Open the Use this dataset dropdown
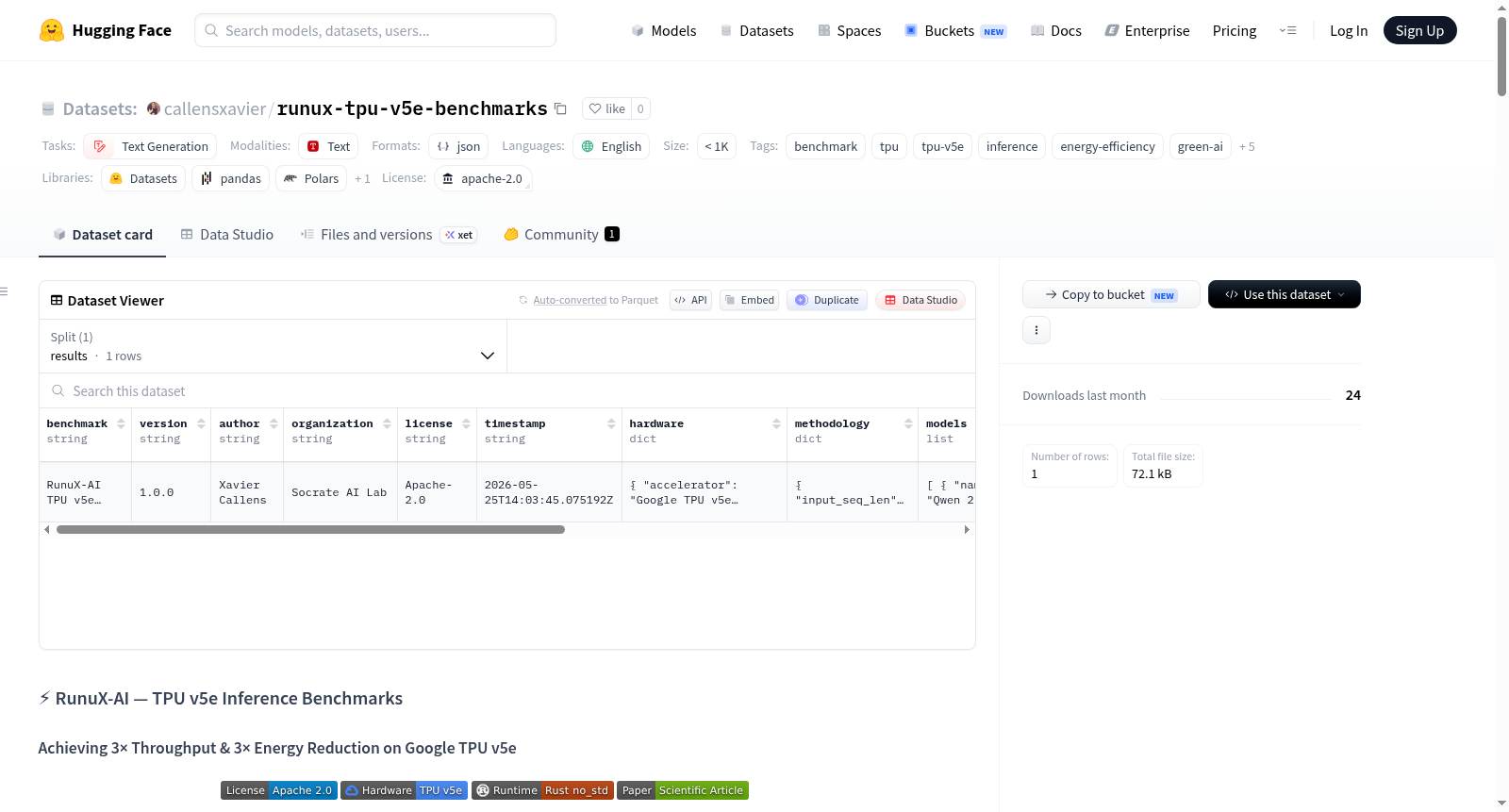 tap(1285, 294)
